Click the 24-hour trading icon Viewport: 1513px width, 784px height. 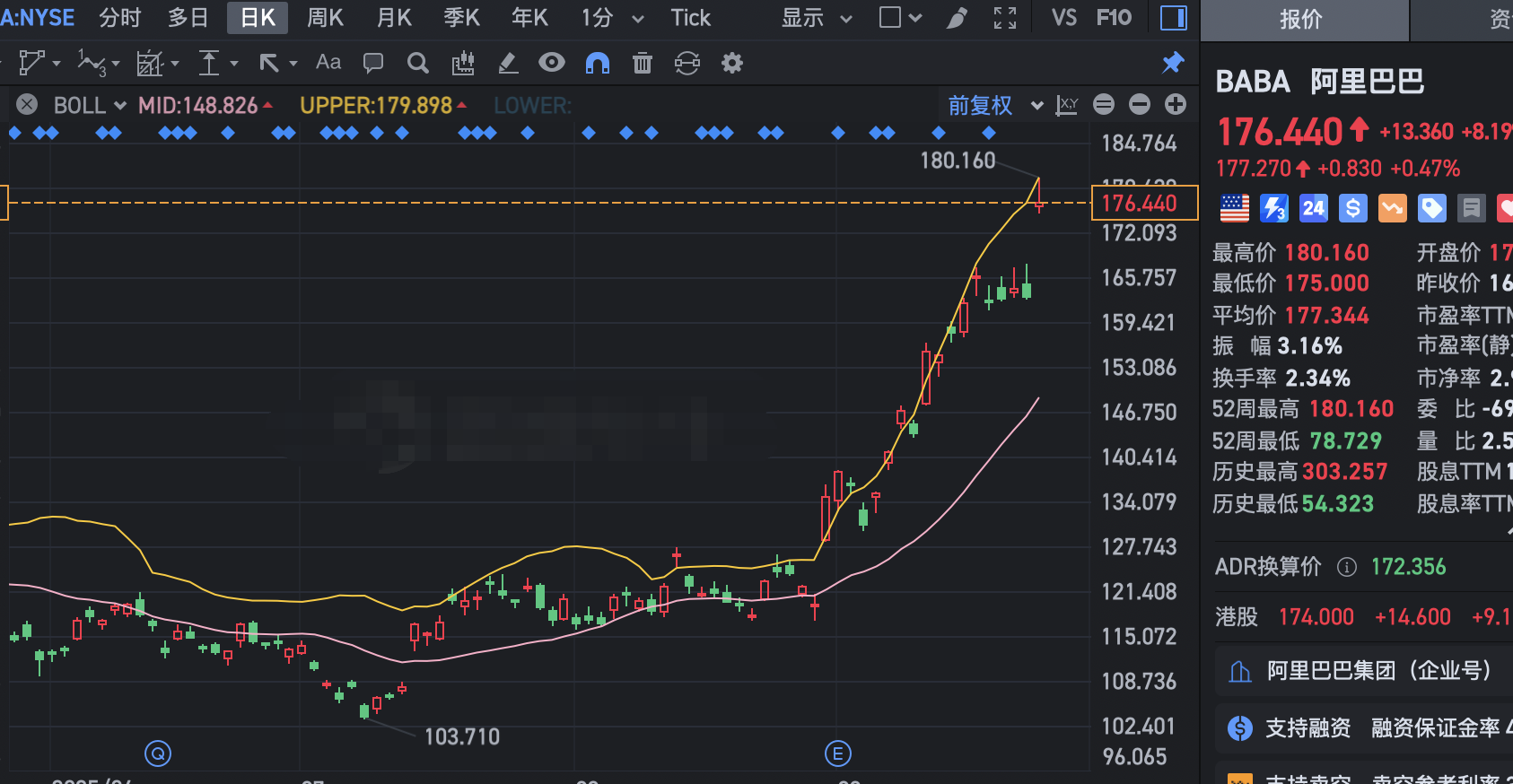click(1314, 208)
